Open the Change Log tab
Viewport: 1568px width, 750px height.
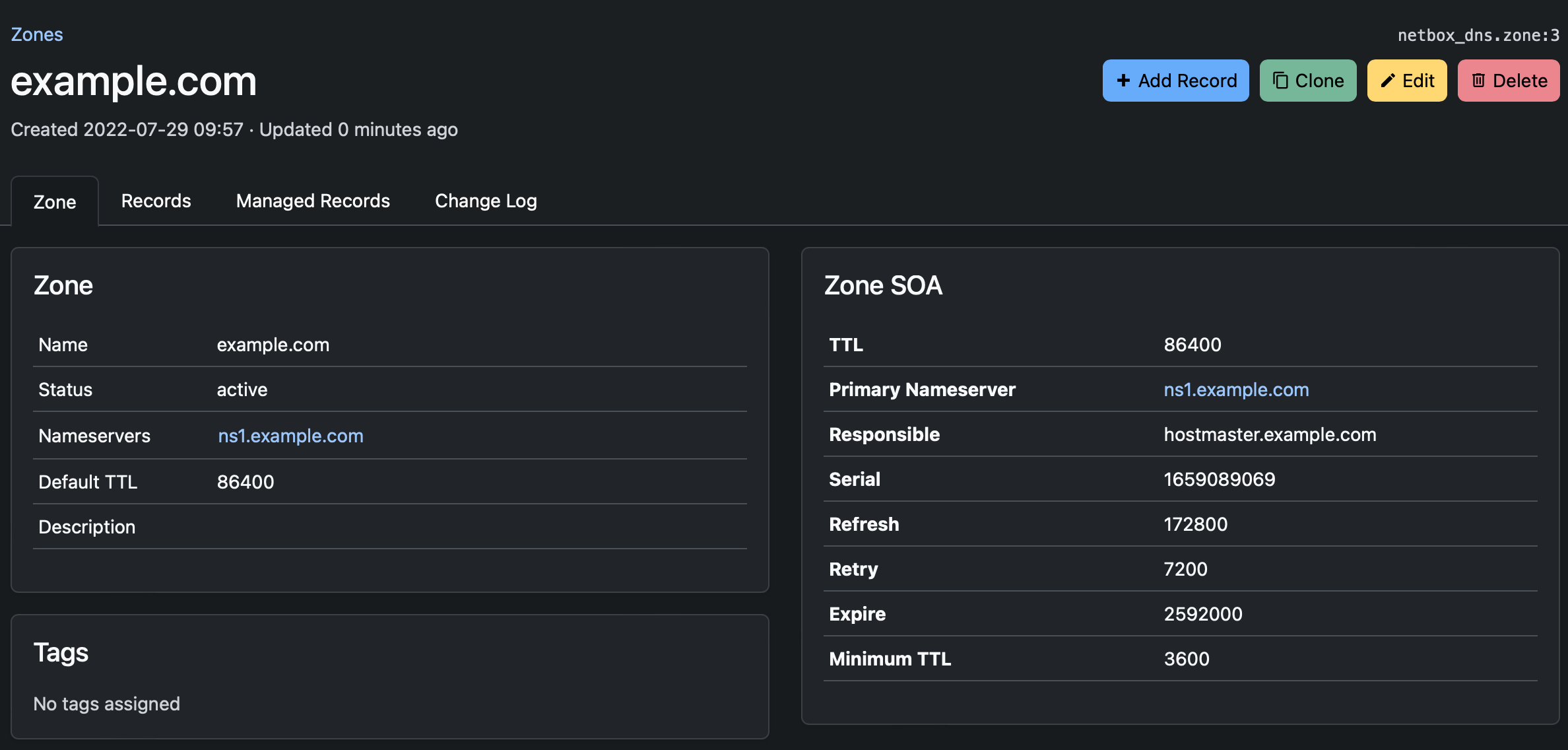coord(486,201)
